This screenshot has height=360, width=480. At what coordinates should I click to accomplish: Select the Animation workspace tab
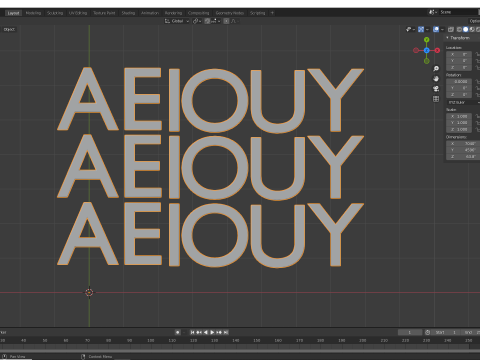click(150, 13)
